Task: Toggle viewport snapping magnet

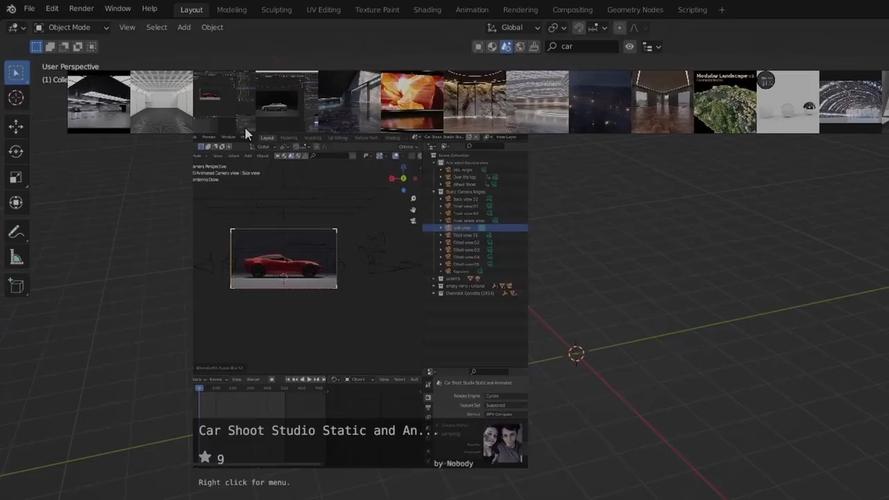Action: pyautogui.click(x=578, y=27)
